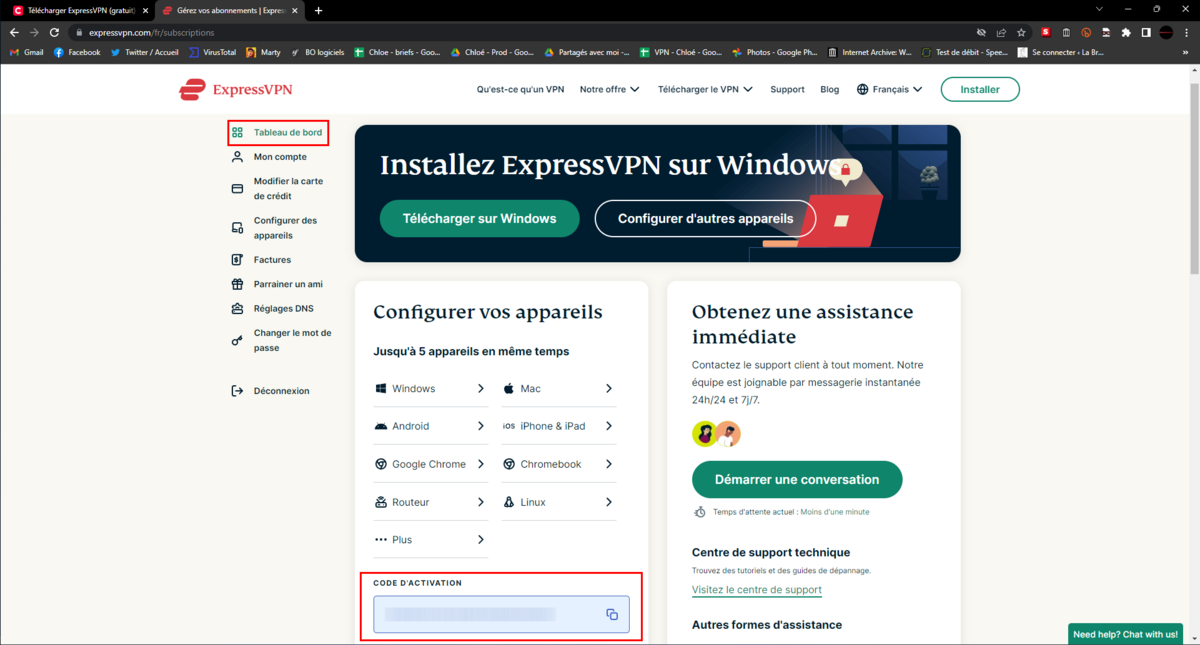Open iPhone & iPad setup row
Viewport: 1200px width, 645px height.
tap(558, 426)
